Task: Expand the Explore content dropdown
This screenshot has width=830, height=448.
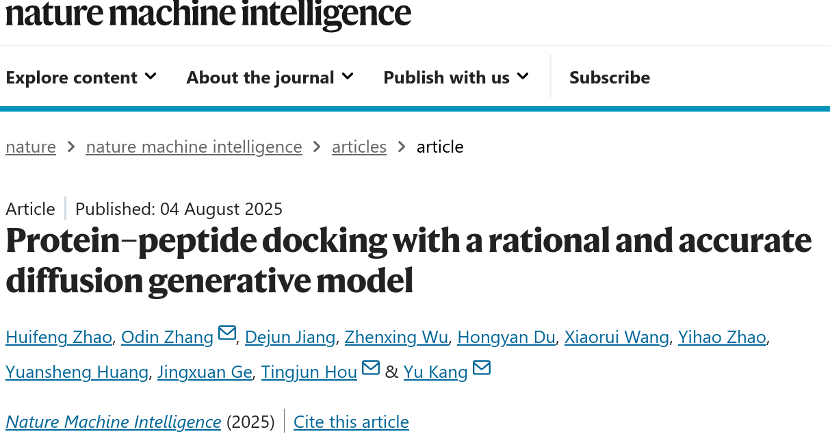Action: pyautogui.click(x=81, y=77)
